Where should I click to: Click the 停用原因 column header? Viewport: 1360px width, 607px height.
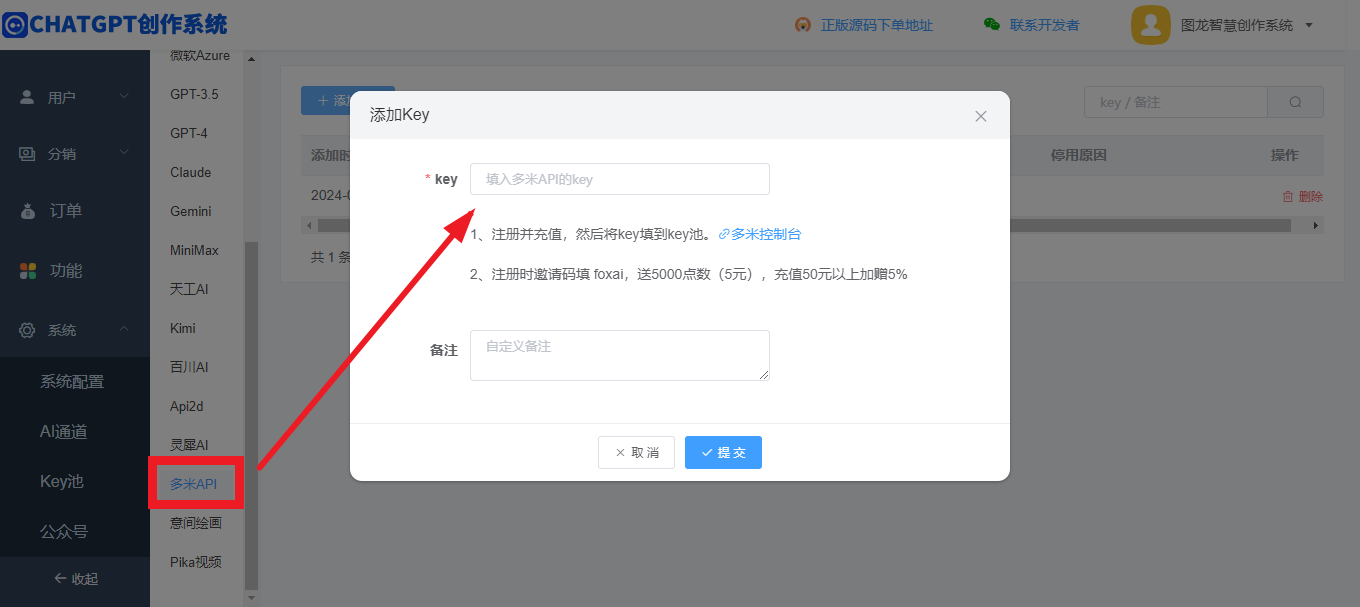tap(1078, 155)
